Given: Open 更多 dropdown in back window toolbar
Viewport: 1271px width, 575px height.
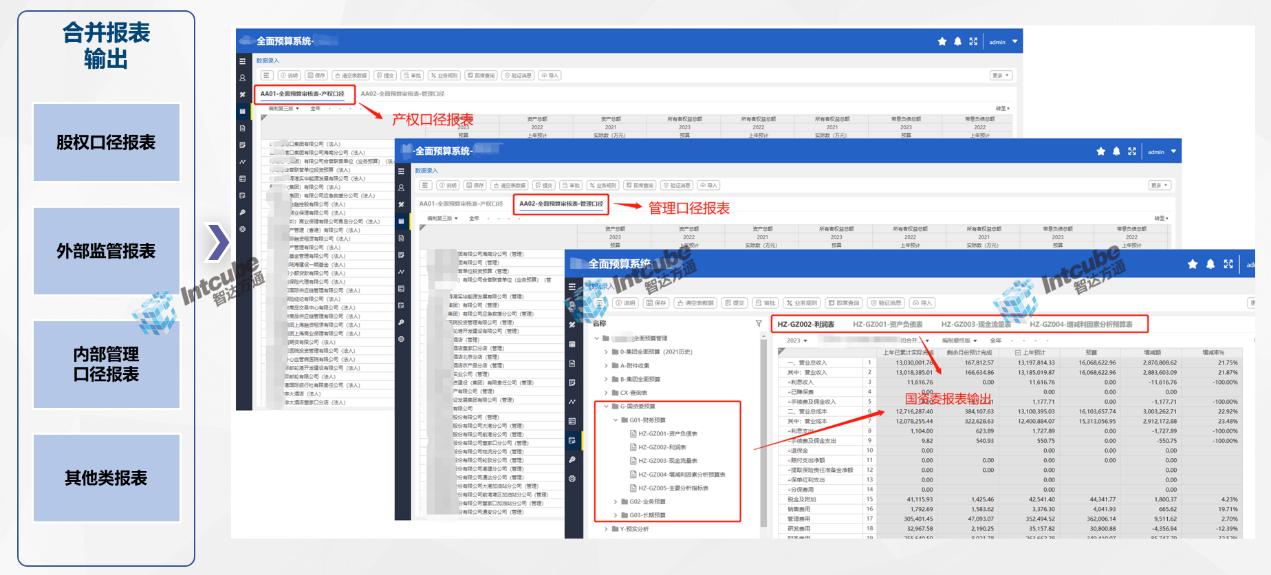Looking at the screenshot, I should tap(1002, 75).
